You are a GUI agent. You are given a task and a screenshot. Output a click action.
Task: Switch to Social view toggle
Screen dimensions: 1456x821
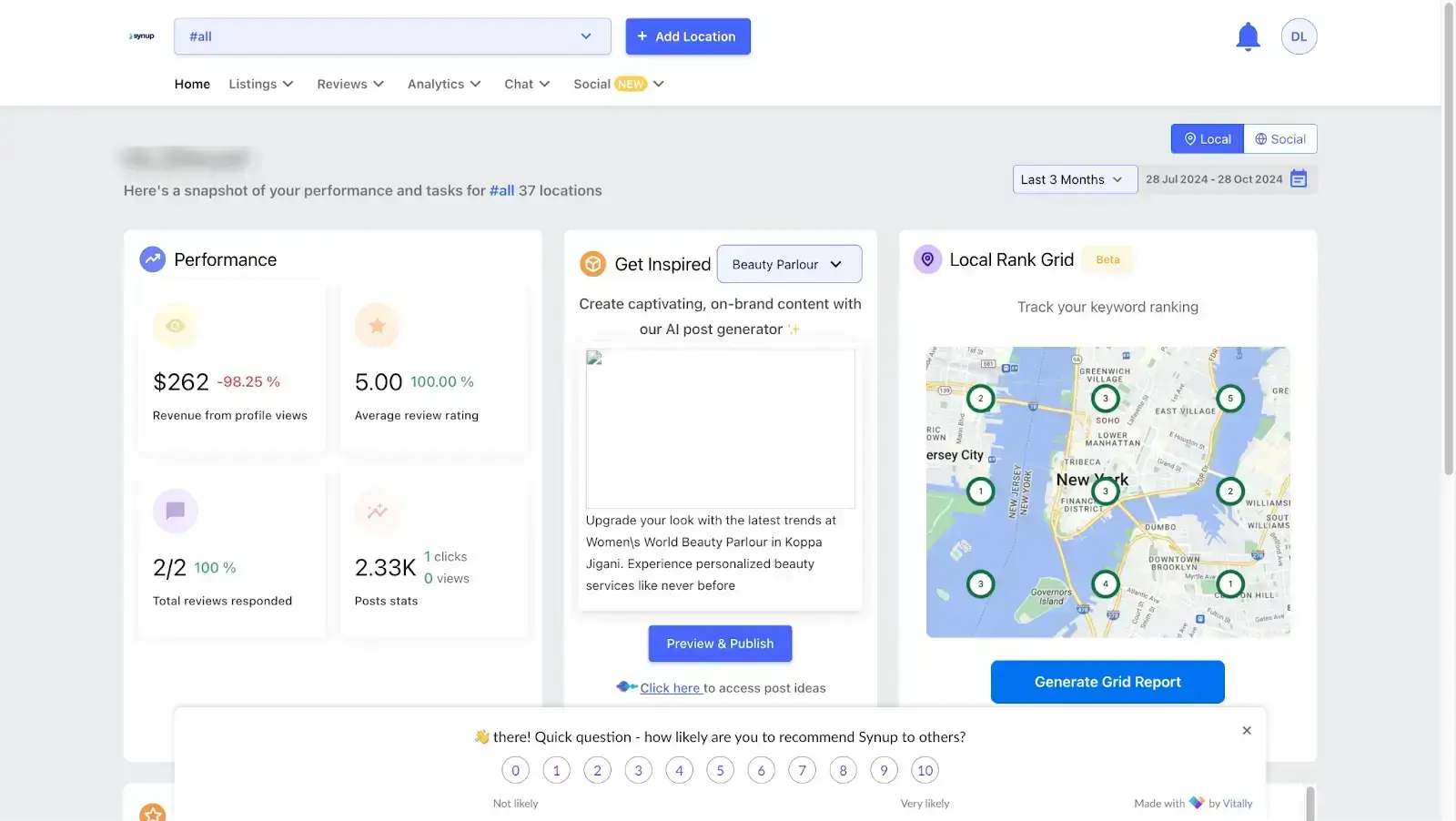point(1280,138)
